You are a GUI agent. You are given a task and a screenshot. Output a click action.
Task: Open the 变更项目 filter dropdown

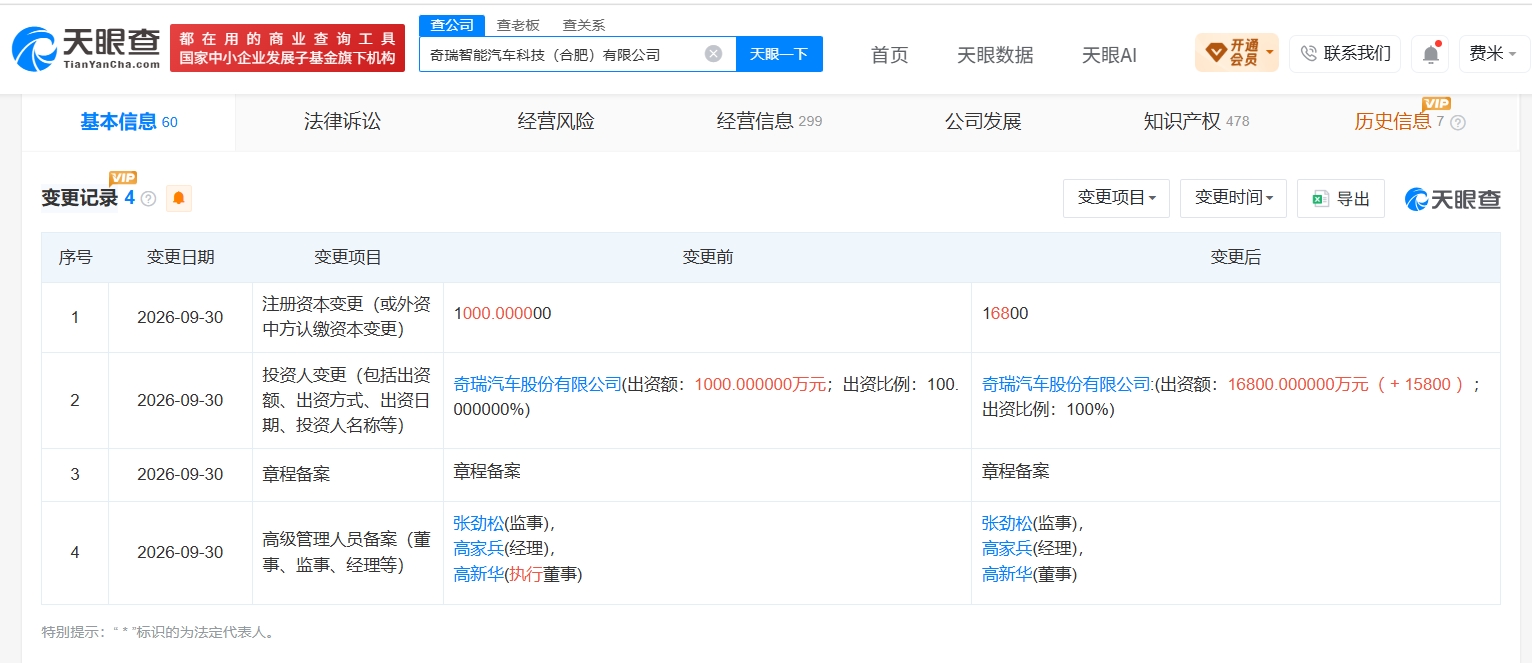click(1116, 198)
